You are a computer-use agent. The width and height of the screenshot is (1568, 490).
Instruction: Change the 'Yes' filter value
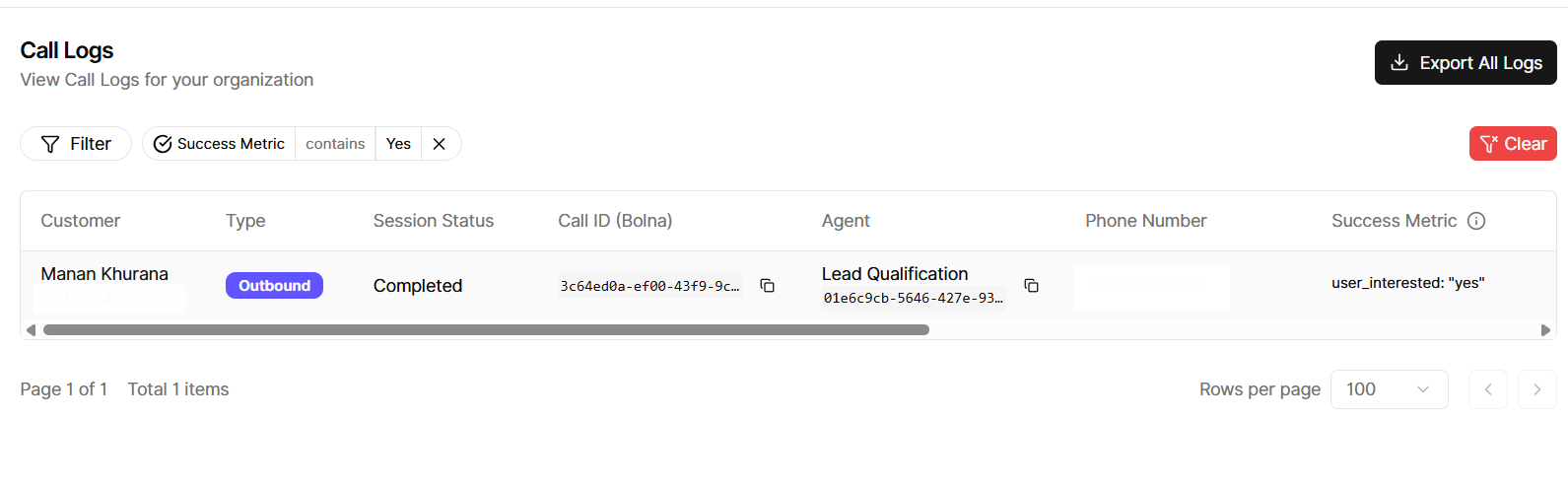tap(398, 144)
